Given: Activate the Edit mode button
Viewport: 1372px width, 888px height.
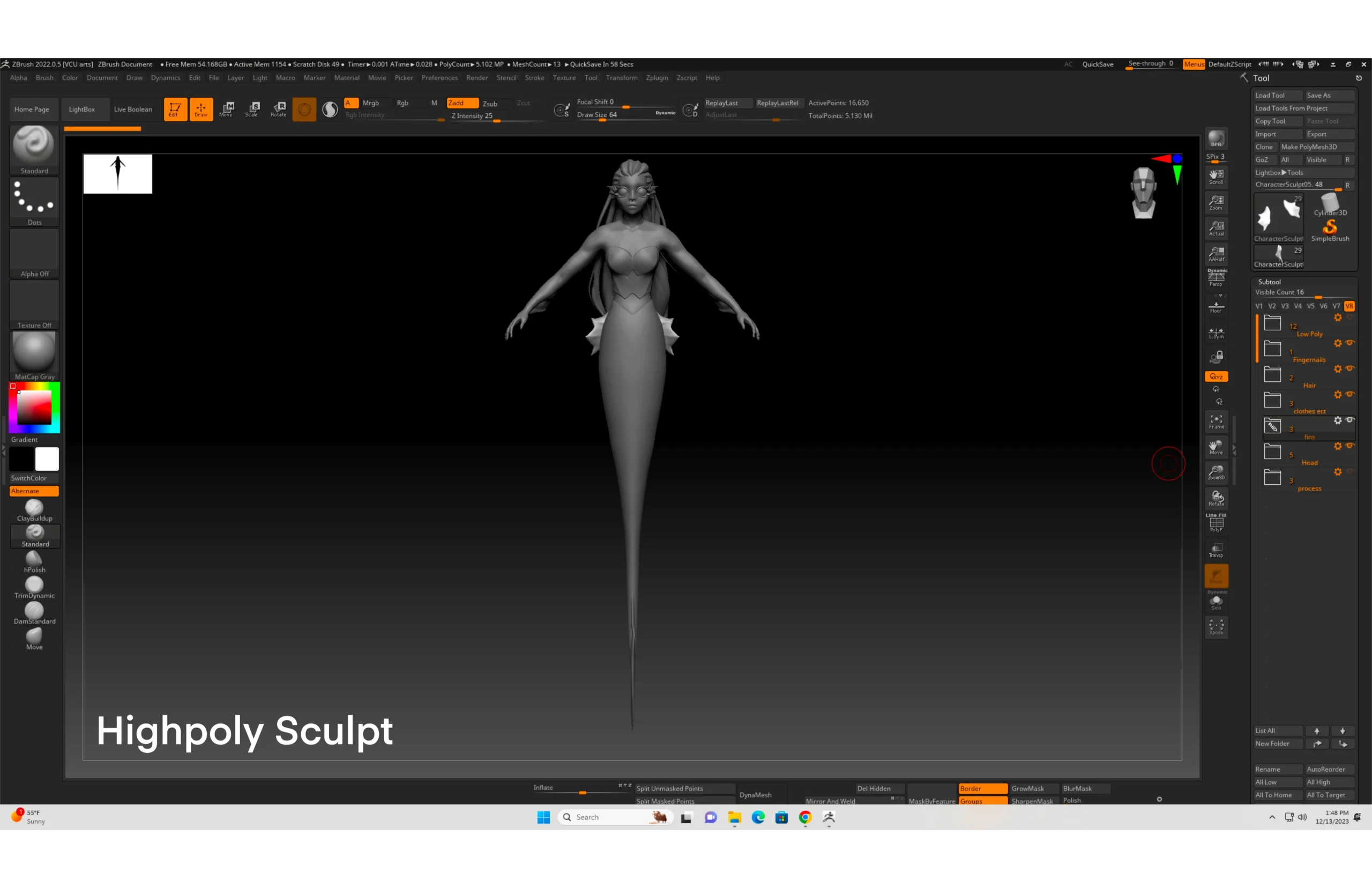Looking at the screenshot, I should 175,109.
